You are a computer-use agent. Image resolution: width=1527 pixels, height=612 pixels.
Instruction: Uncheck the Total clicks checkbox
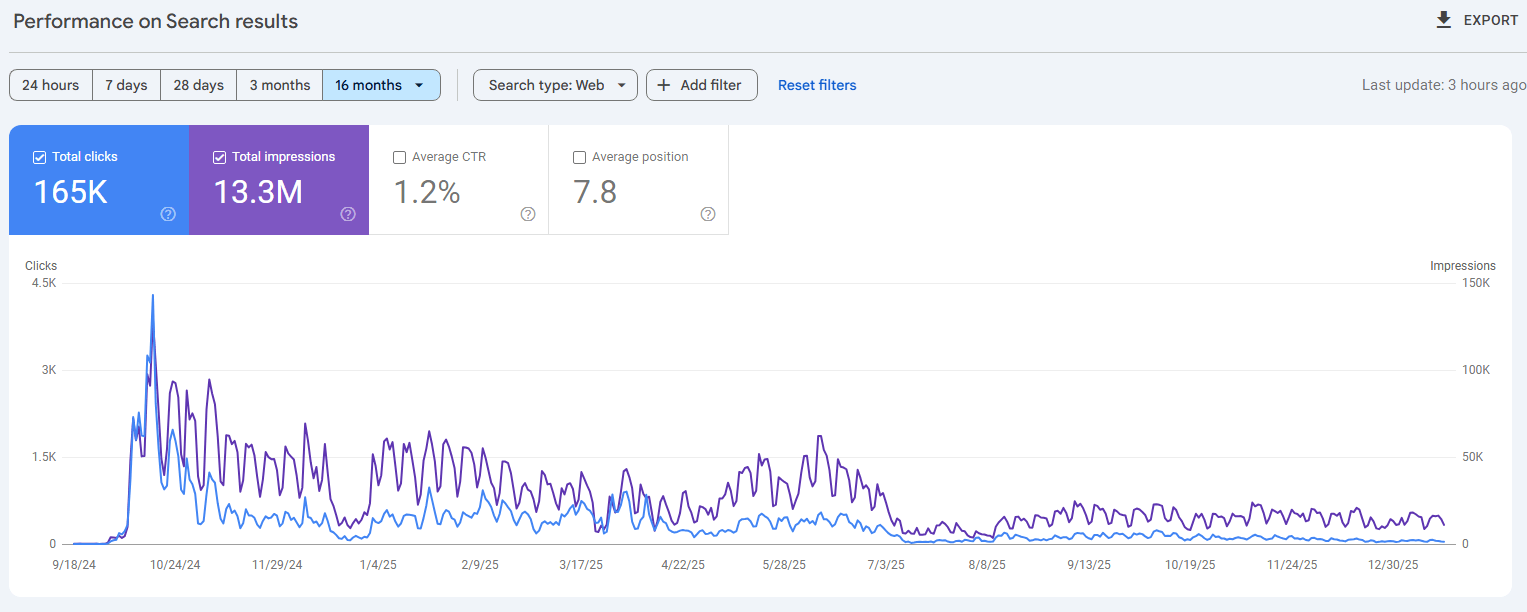tap(40, 157)
